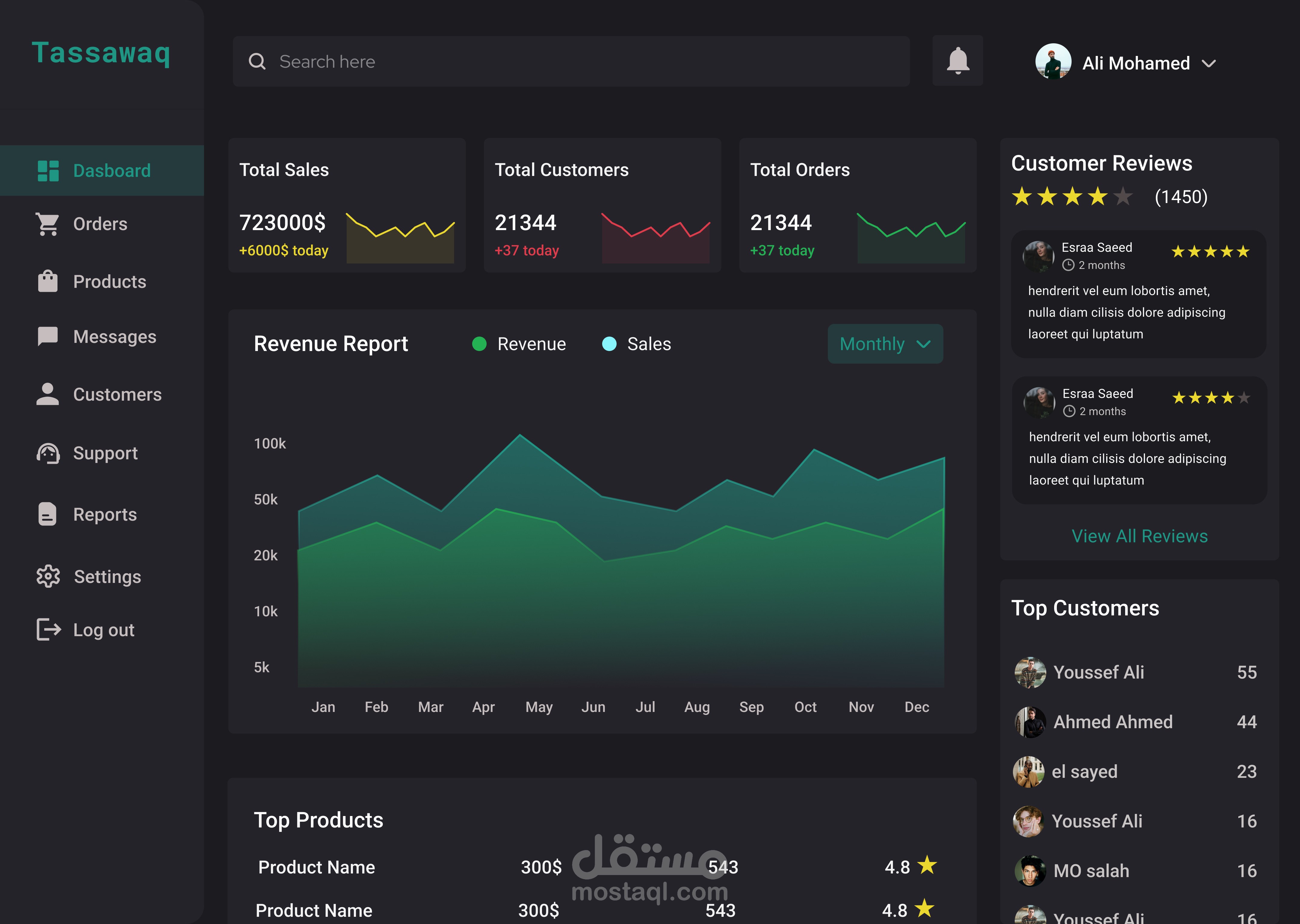Image resolution: width=1300 pixels, height=924 pixels.
Task: Select top customer el sayed
Action: point(1135,772)
